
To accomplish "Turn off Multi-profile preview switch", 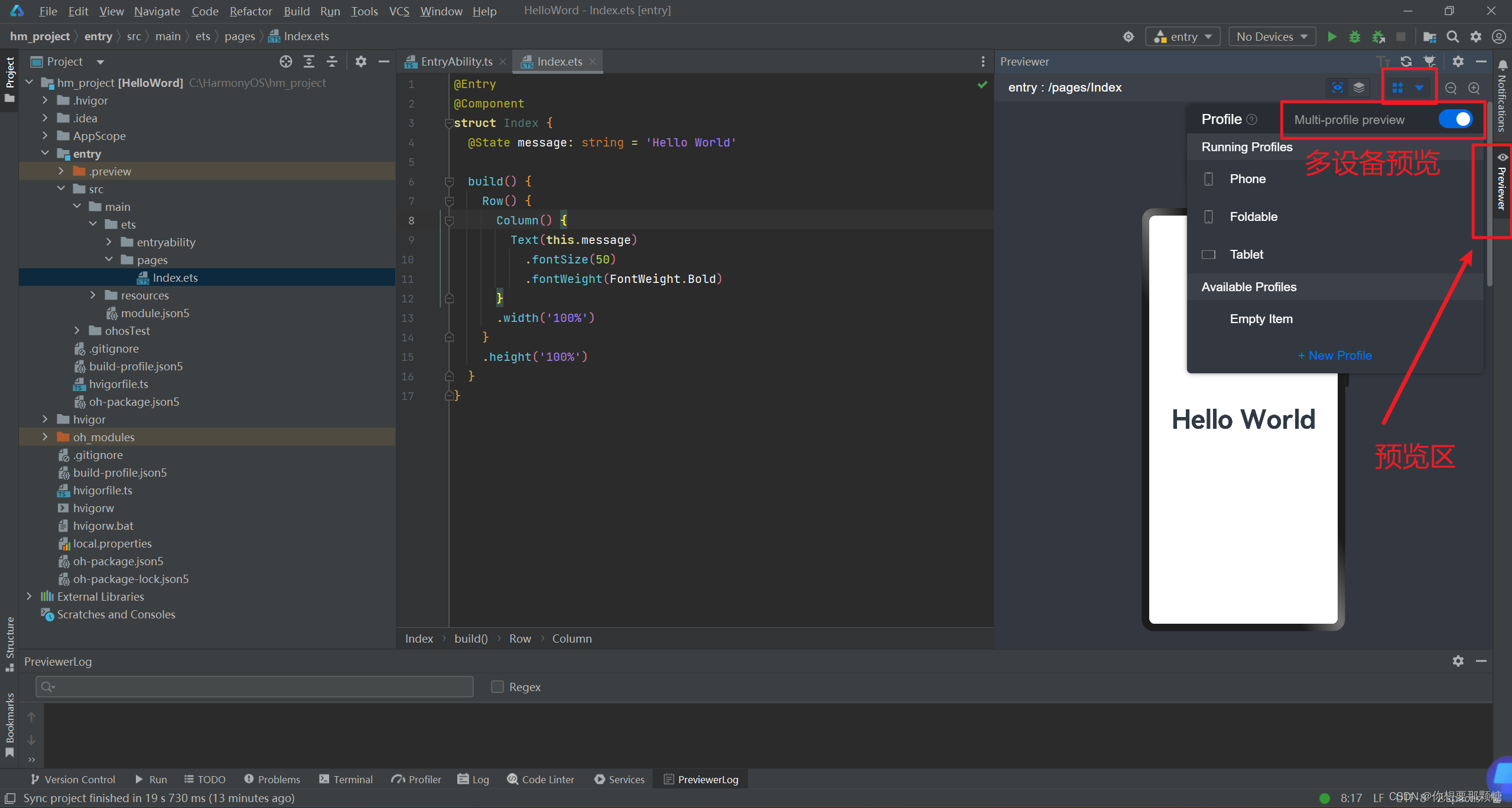I will coord(1456,119).
